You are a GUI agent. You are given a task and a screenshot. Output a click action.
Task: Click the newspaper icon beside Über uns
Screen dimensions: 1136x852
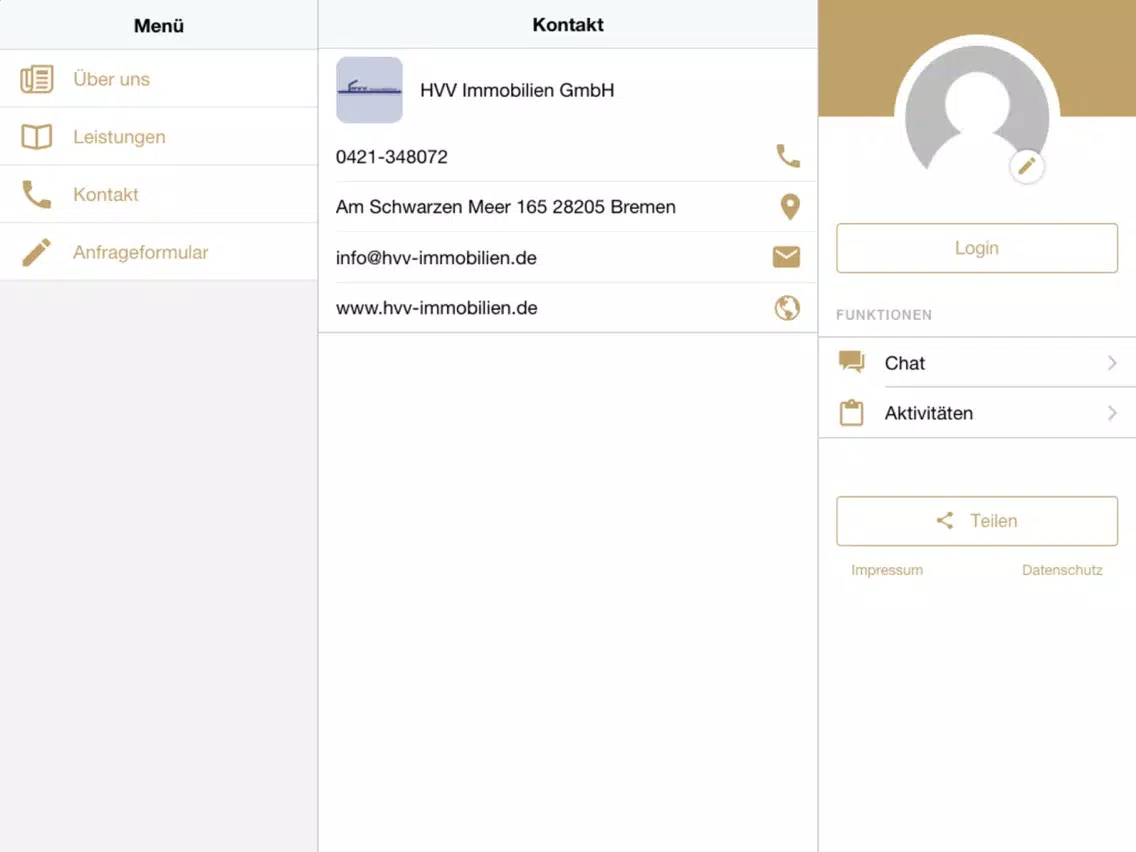[36, 79]
